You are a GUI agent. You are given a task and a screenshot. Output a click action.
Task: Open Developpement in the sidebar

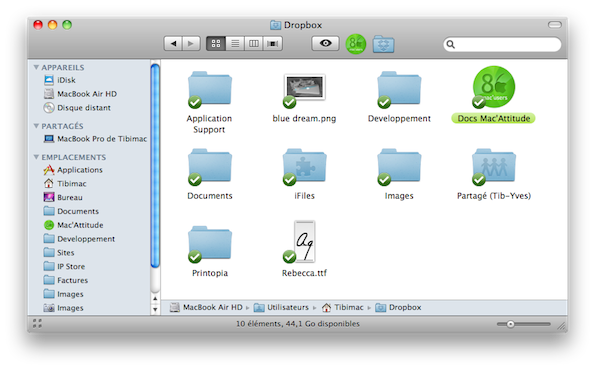click(79, 239)
